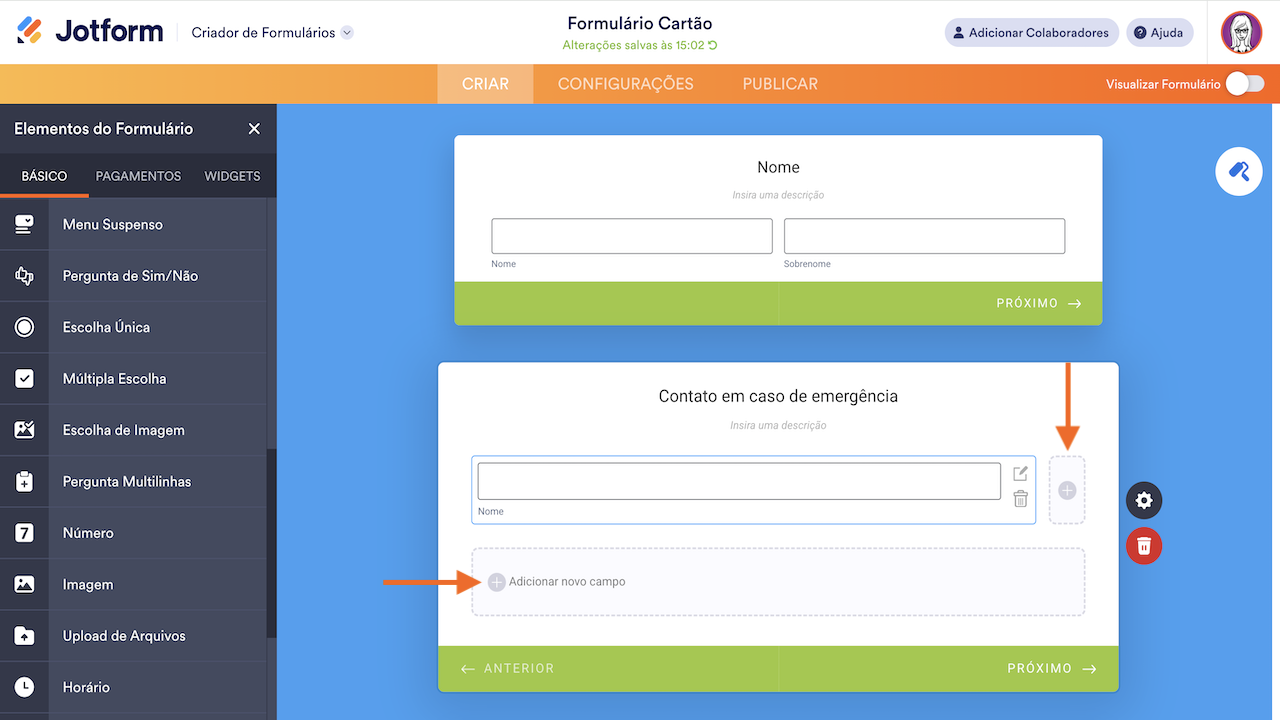The image size is (1280, 720).
Task: Open the form designer paint roller
Action: [1239, 172]
